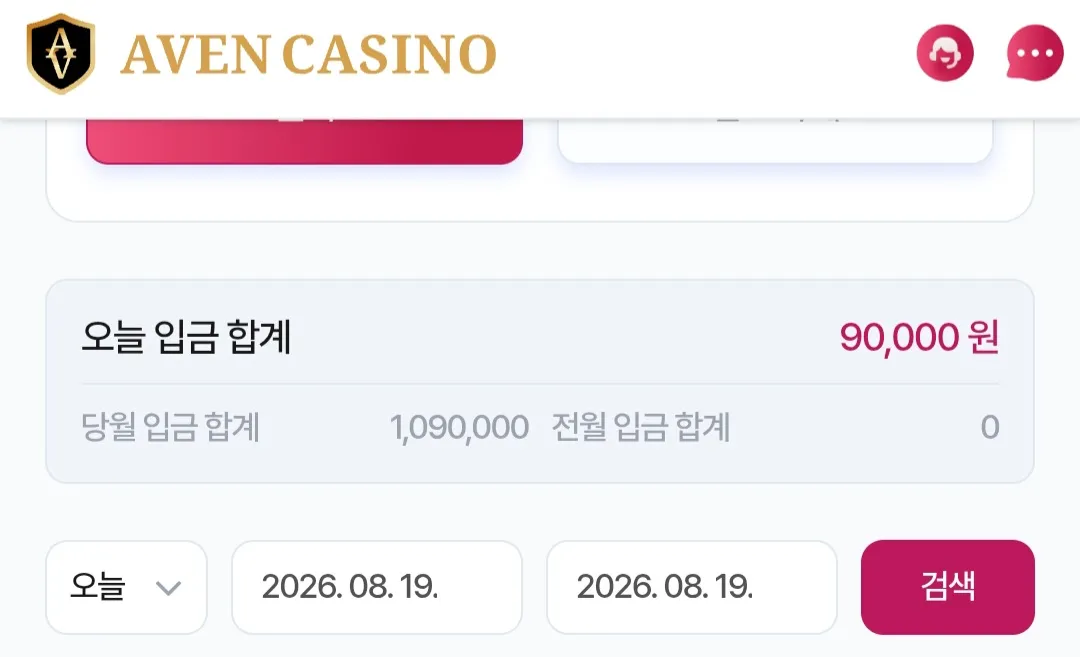Viewport: 1080px width, 657px height.
Task: Click the partially hidden white card button
Action: tap(775, 140)
